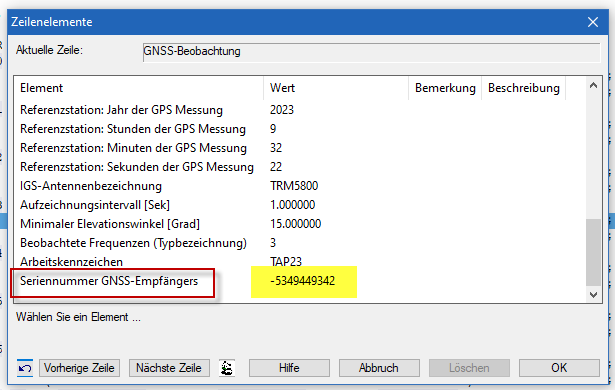Click the Wert column header
This screenshot has height=390, width=615.
(x=336, y=88)
